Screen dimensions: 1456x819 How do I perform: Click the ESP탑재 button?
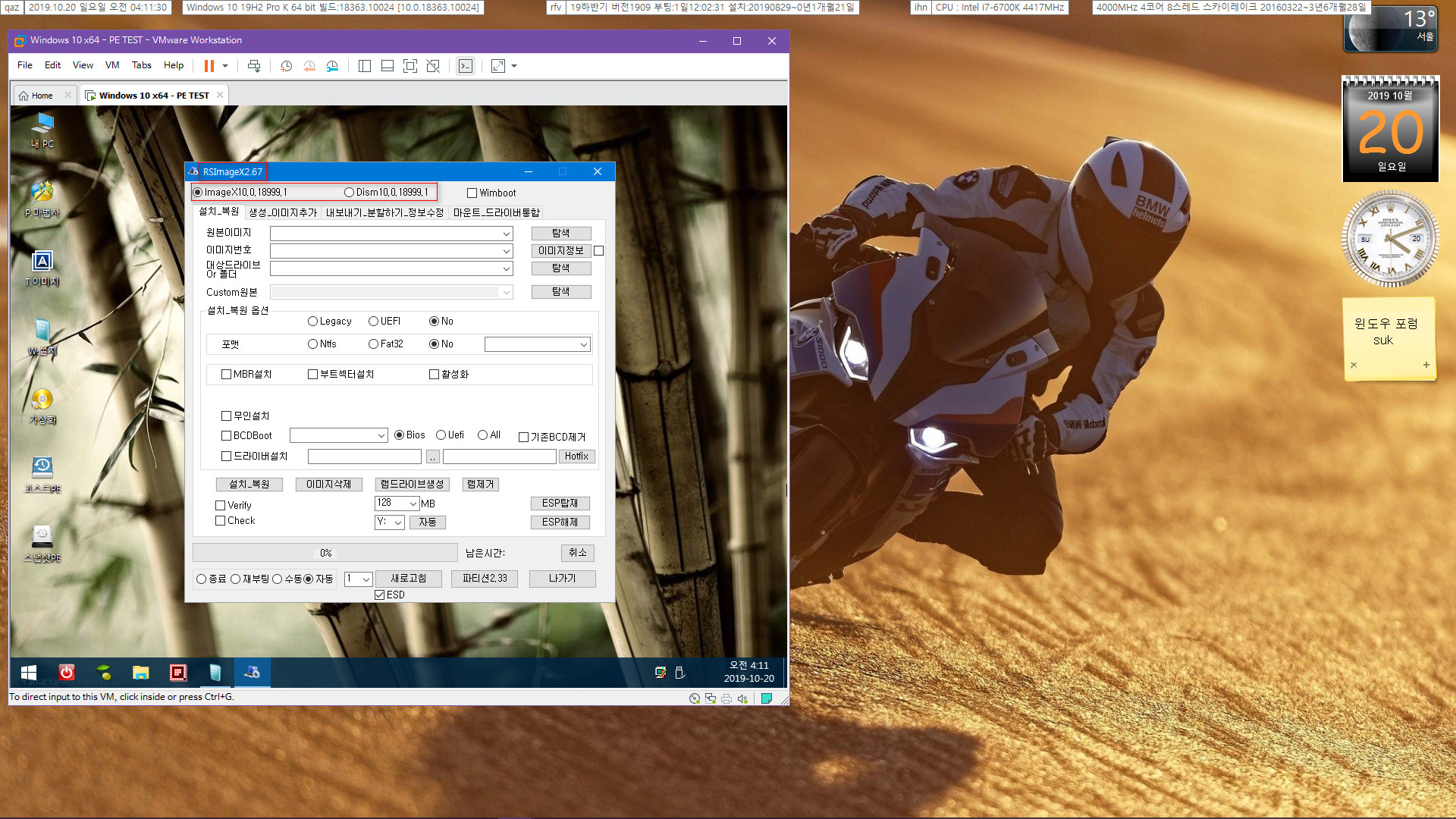tap(560, 504)
